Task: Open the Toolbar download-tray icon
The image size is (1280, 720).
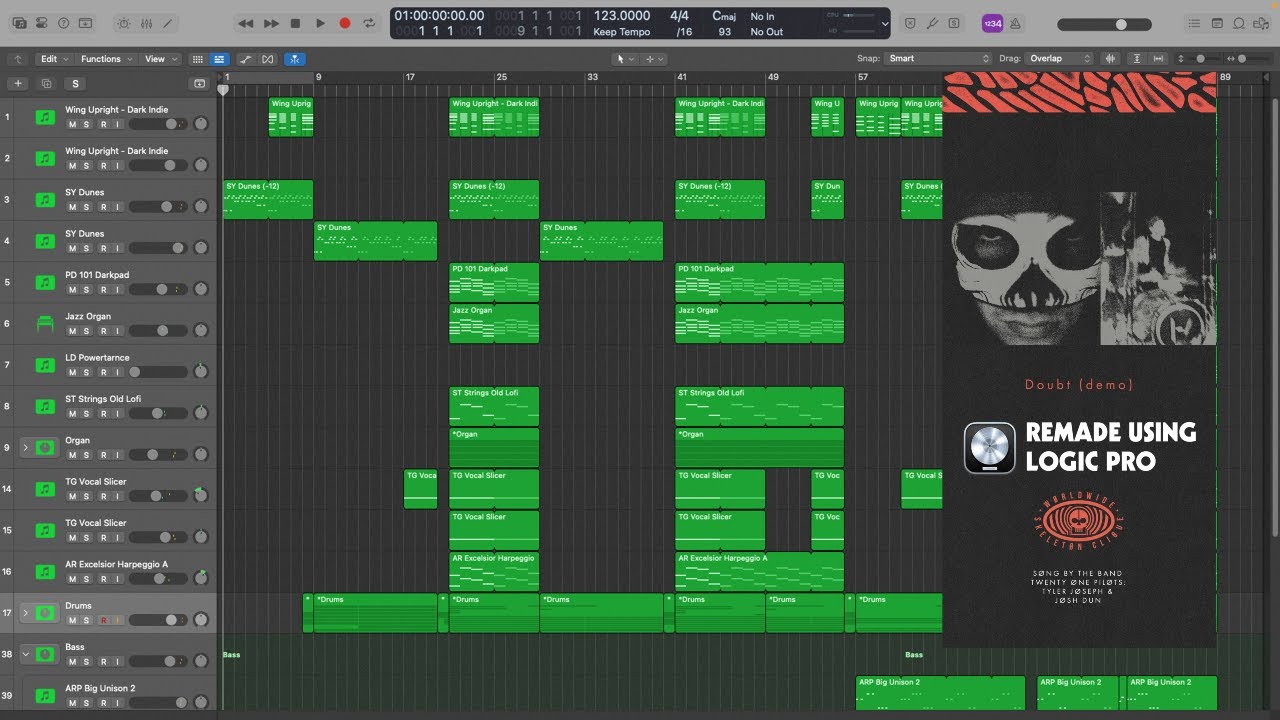Action: point(86,23)
